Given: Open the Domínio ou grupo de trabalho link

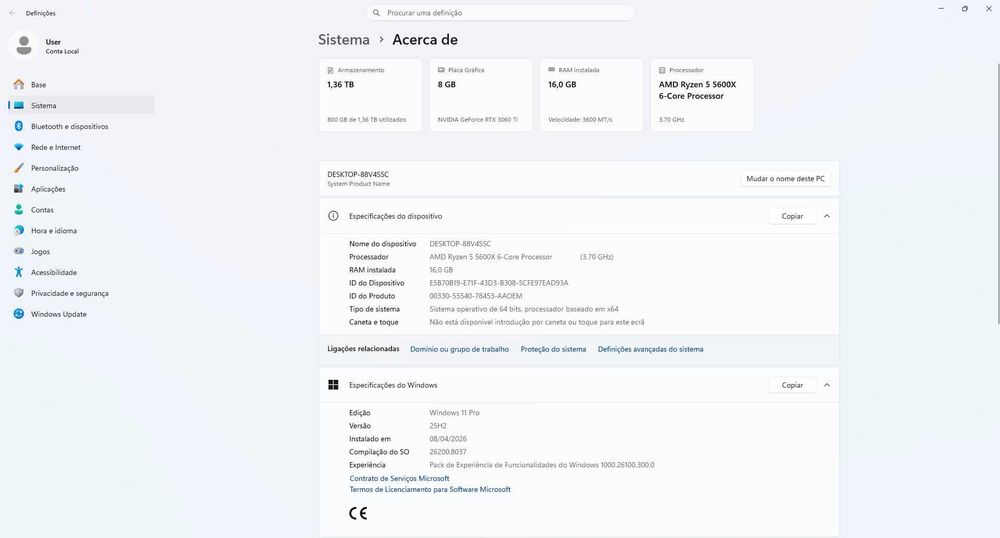Looking at the screenshot, I should coord(459,349).
